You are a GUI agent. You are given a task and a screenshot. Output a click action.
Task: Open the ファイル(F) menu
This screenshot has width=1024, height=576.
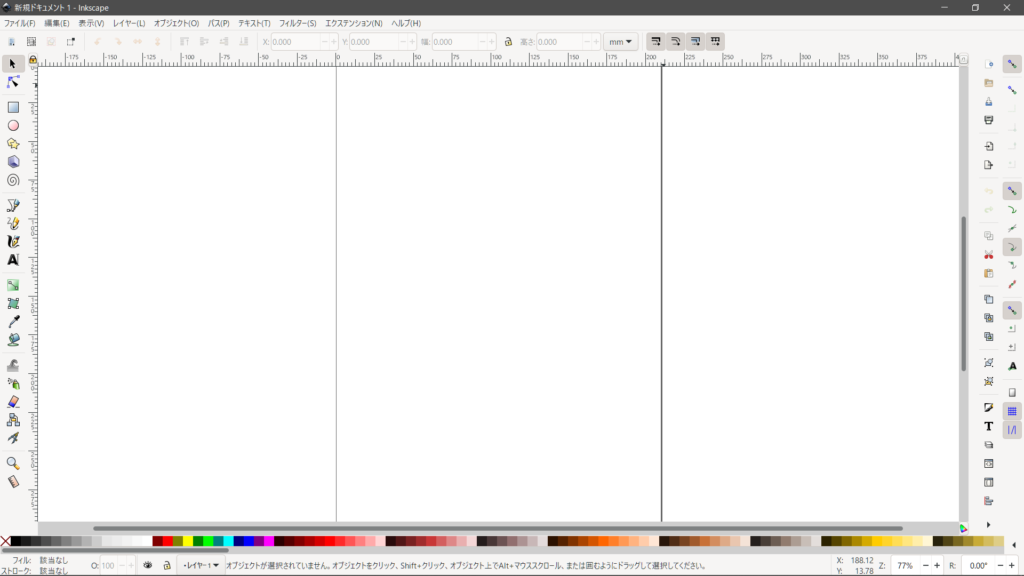pos(20,23)
